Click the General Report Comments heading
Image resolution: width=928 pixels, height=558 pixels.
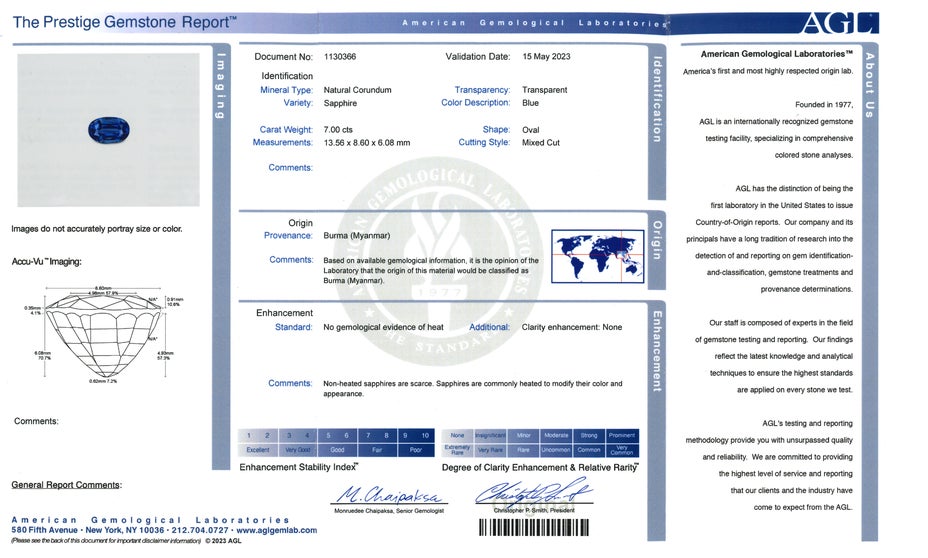66,485
